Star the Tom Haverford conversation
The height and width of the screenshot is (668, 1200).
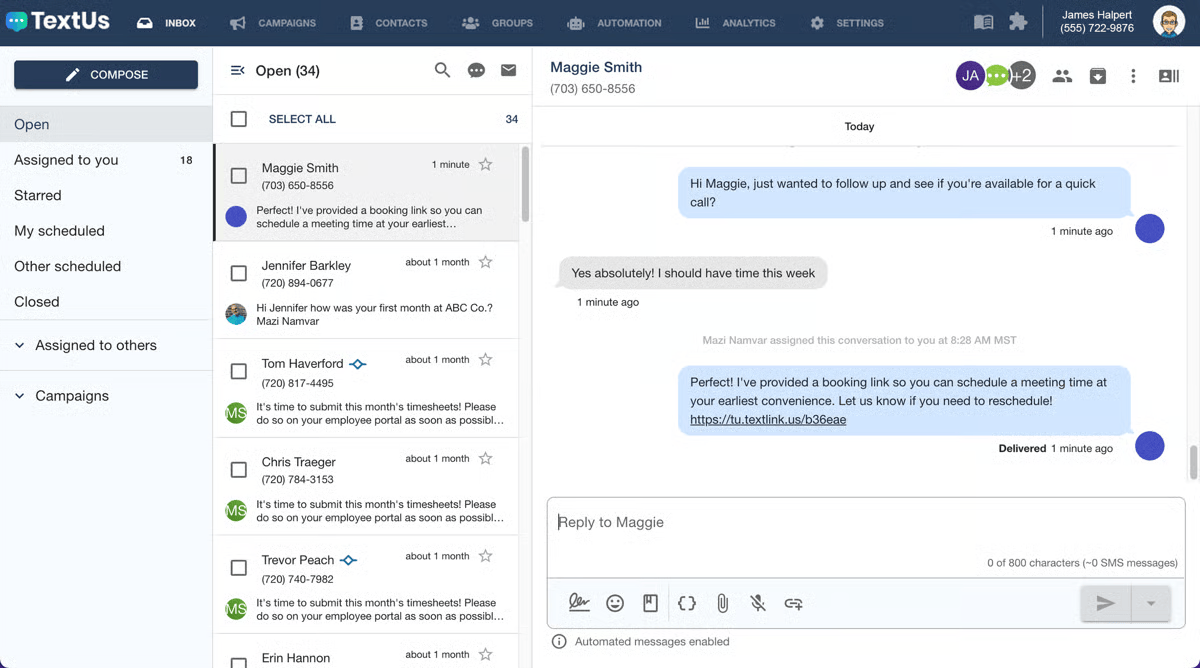coord(486,359)
